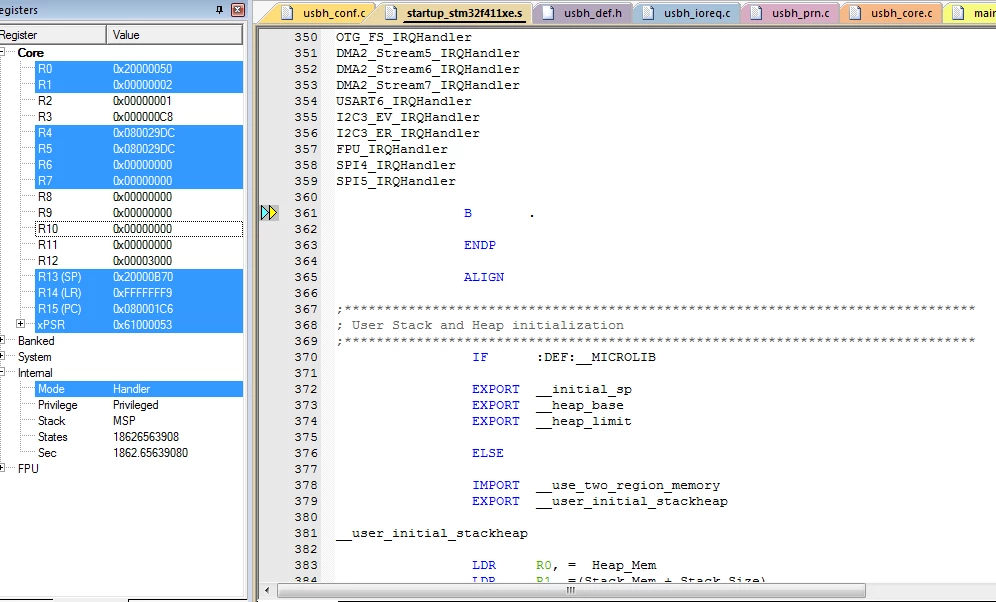
Task: Select register R11 row
Action: [139, 244]
